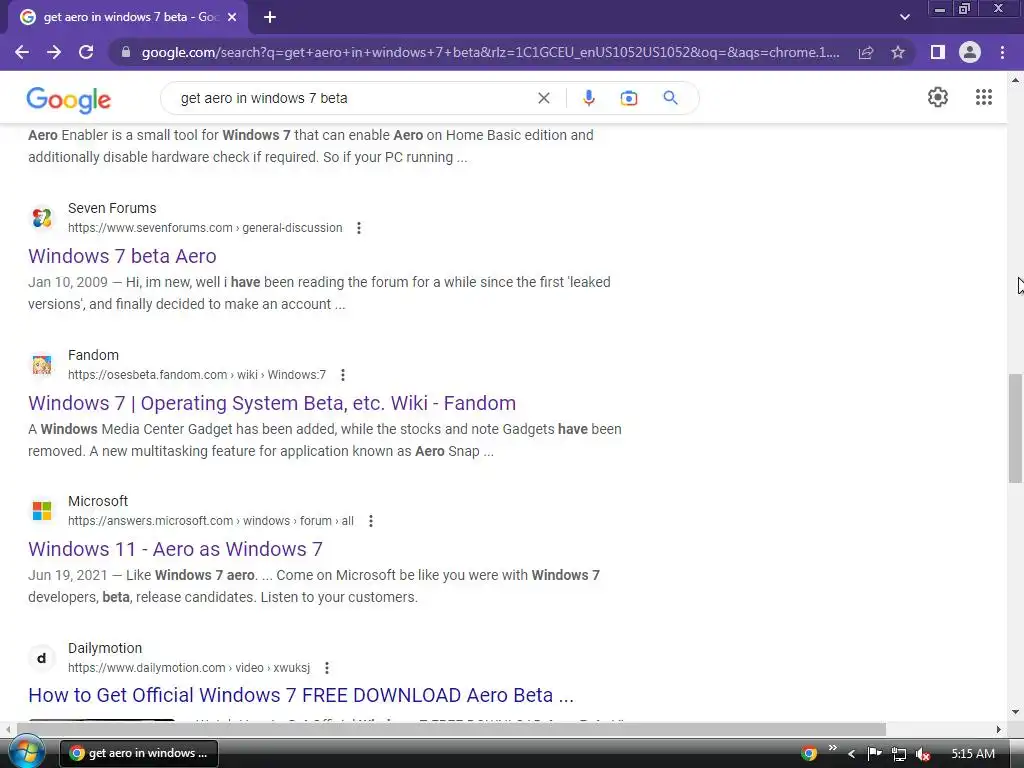Click the Microsoft logo favicon
Screen dimensions: 1024x768
tap(42, 511)
